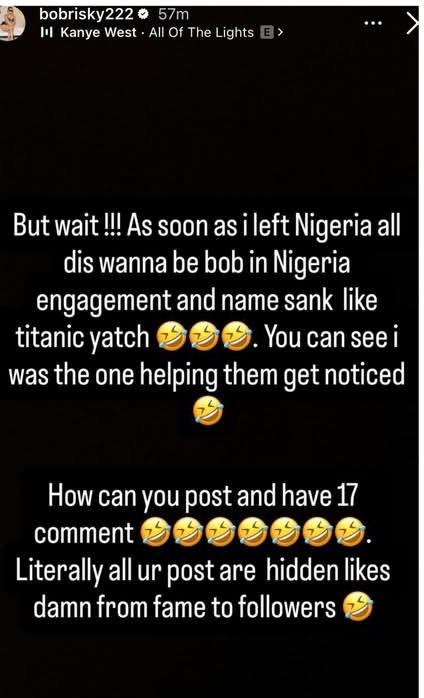Click the Literally all ur post line
Image resolution: width=424 pixels, height=698 pixels.
[x=203, y=572]
